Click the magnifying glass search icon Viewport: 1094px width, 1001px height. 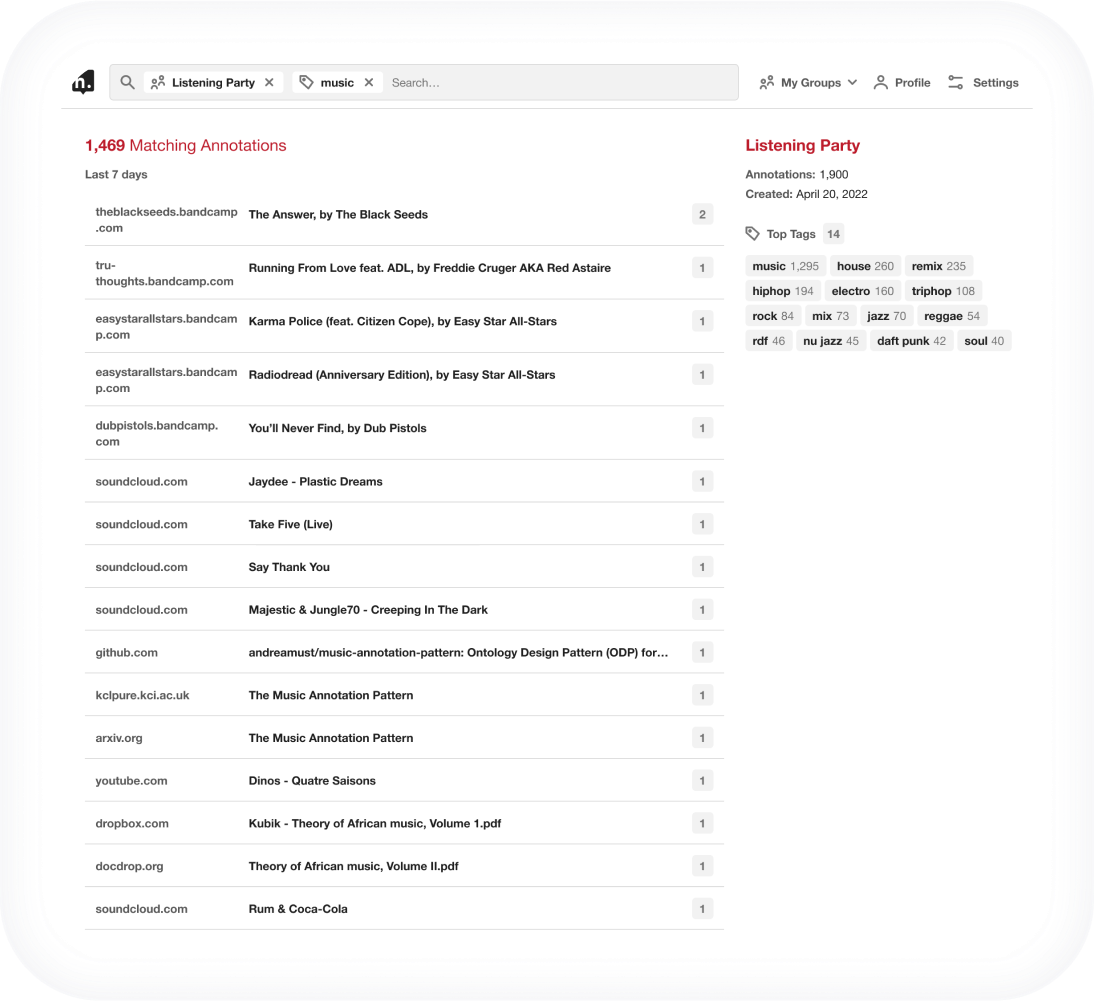coord(127,82)
